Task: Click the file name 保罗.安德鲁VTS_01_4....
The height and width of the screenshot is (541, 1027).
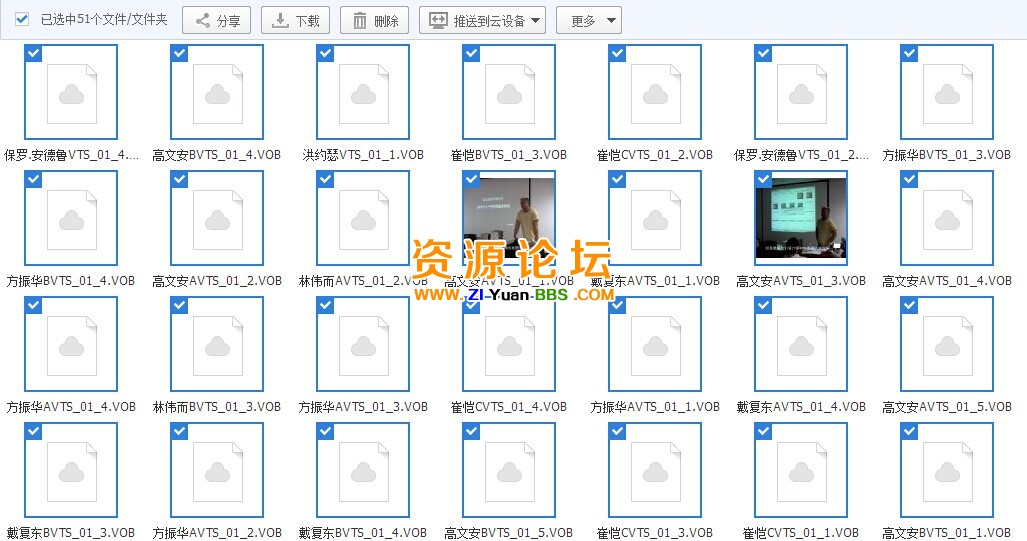Action: point(71,155)
